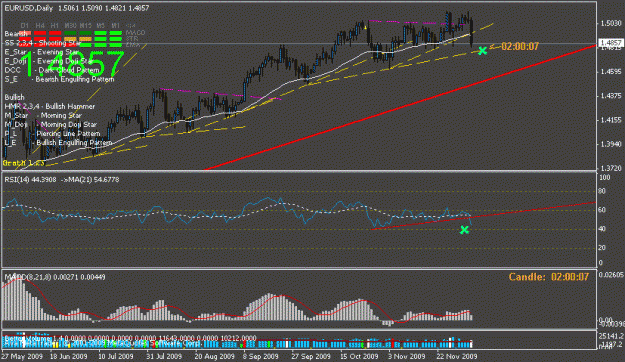
Task: Select the green X marker in RSI window
Action: pos(464,230)
